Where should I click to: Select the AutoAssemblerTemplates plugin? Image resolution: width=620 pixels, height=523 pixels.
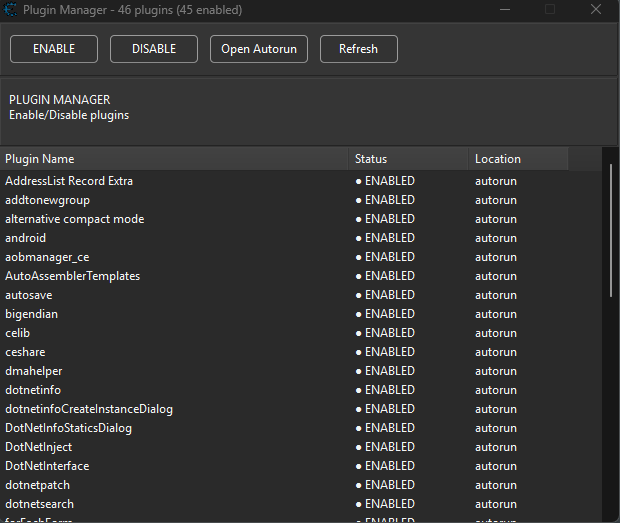(x=301, y=276)
